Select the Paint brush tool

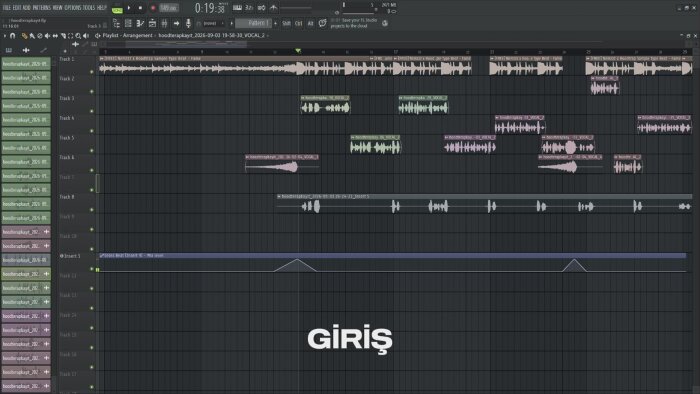pyautogui.click(x=32, y=36)
